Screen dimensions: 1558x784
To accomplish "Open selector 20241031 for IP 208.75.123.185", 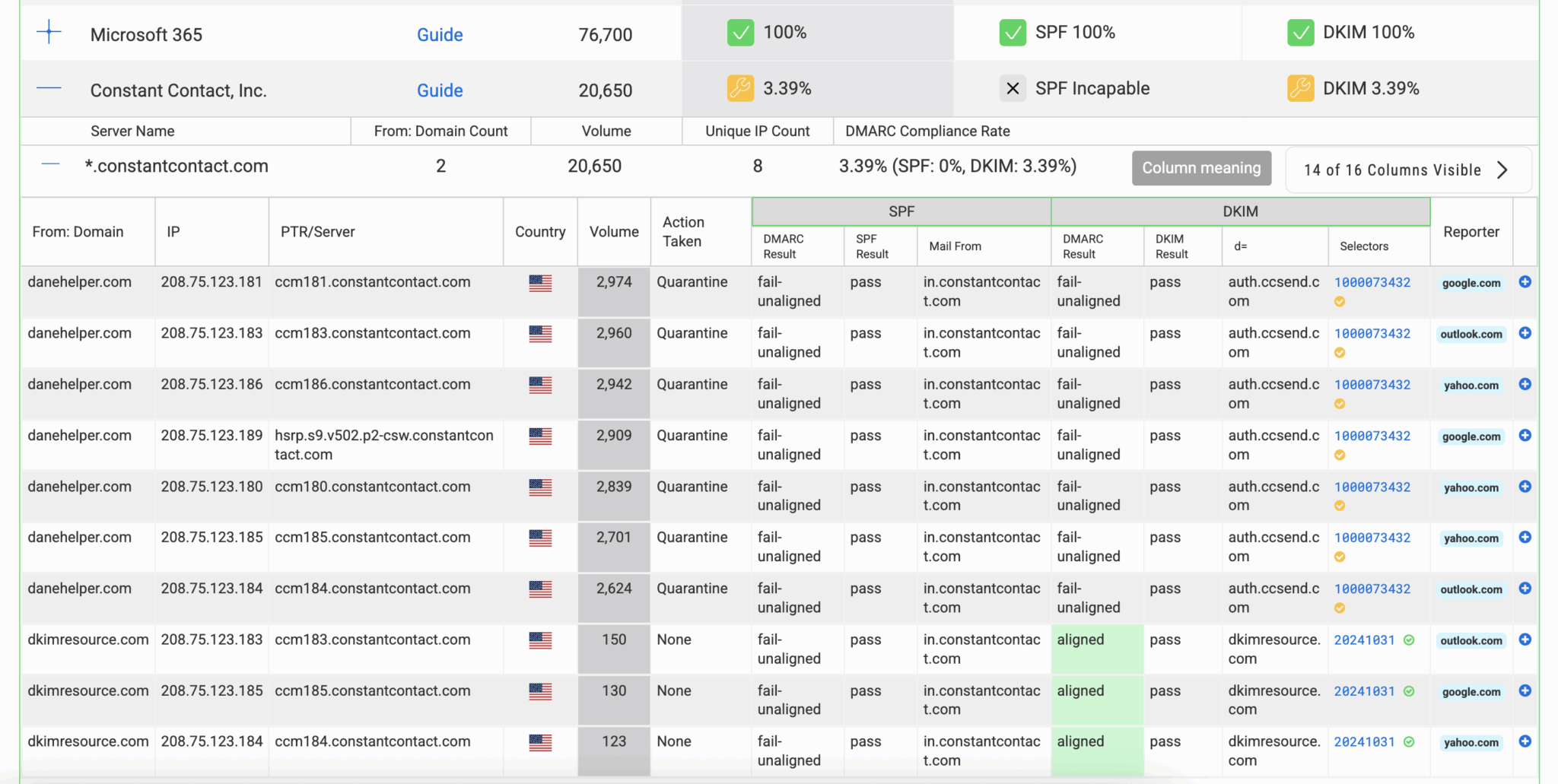I will coord(1364,691).
